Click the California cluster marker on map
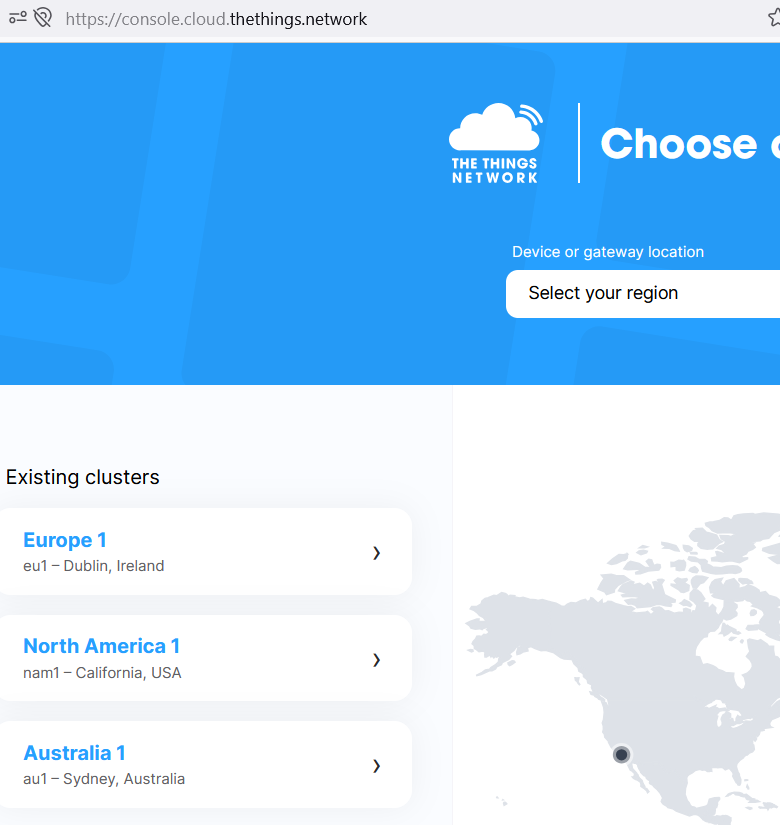 coord(621,754)
